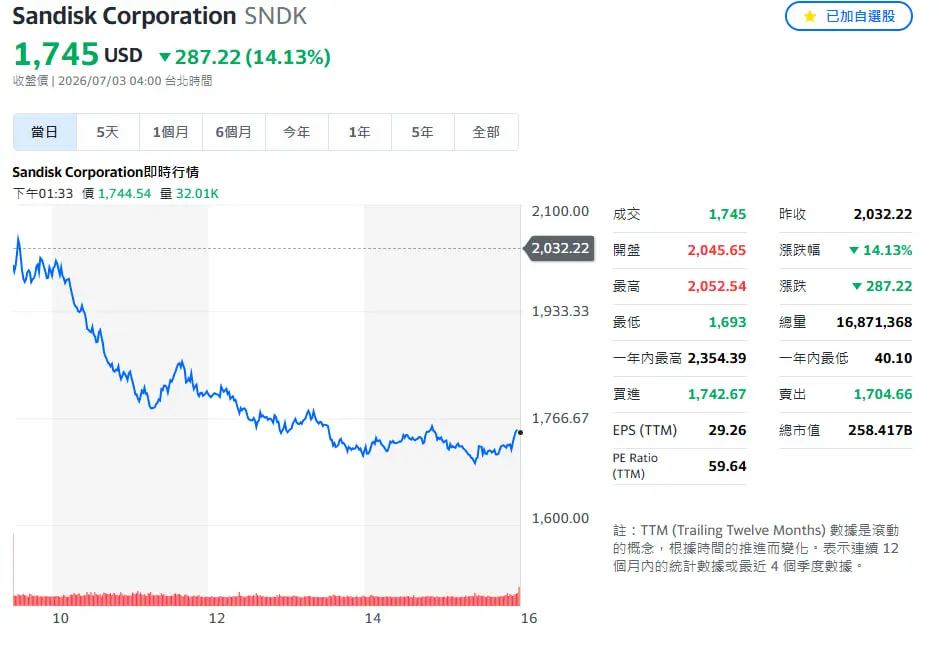Select the 全部 full history tab
939x654 pixels.
[x=486, y=132]
